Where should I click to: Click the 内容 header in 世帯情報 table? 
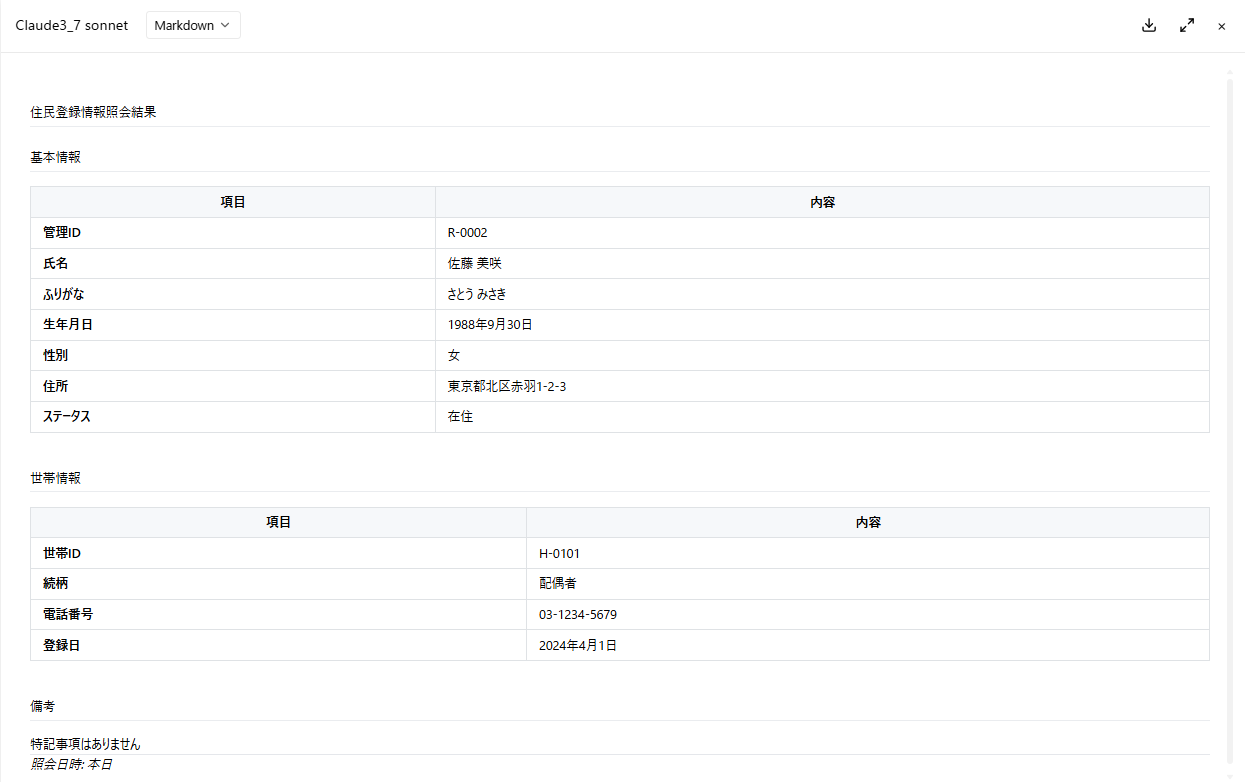pyautogui.click(x=868, y=523)
